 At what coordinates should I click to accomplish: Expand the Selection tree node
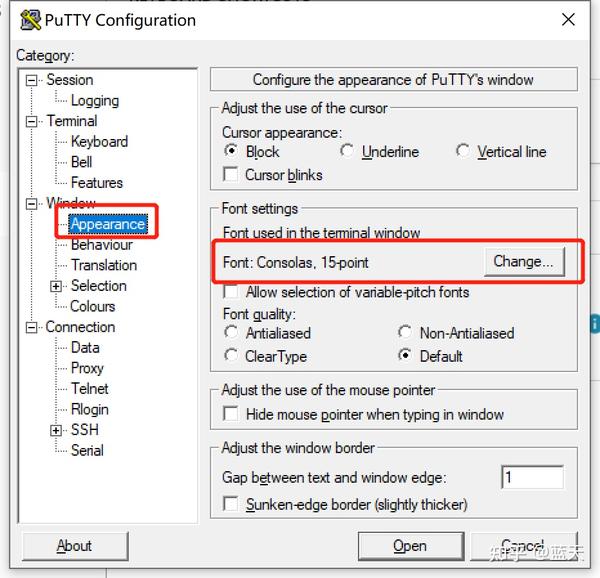[x=56, y=286]
